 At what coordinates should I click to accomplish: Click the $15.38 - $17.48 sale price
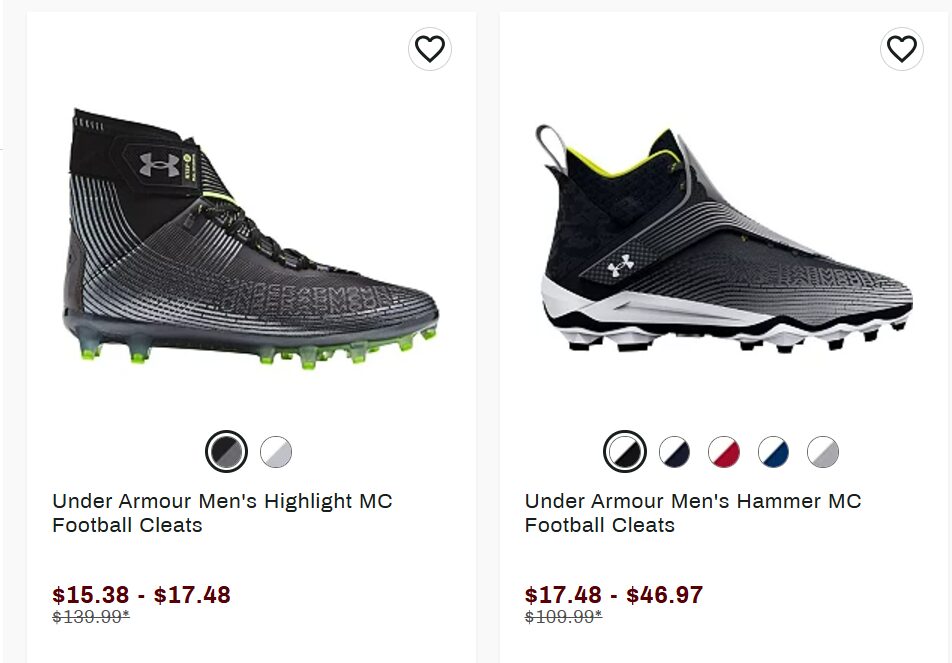[141, 595]
